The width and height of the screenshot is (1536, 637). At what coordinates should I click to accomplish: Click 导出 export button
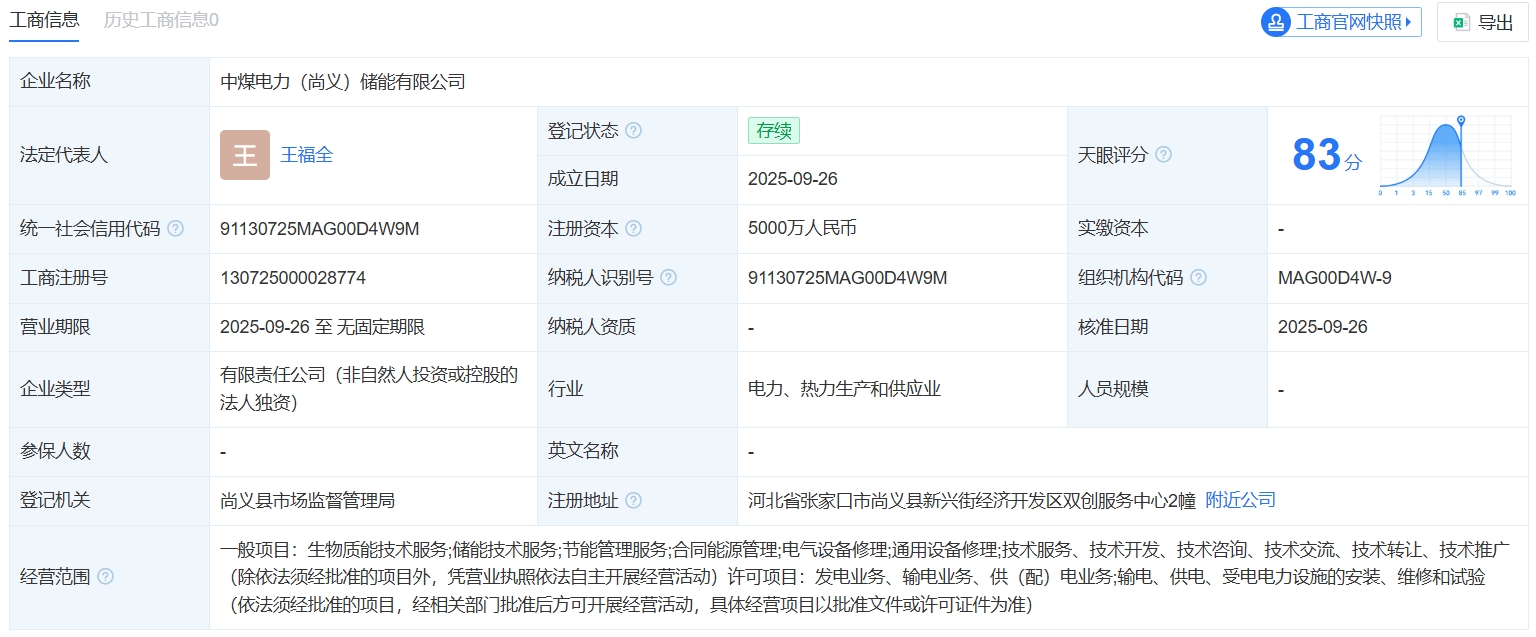point(1482,22)
